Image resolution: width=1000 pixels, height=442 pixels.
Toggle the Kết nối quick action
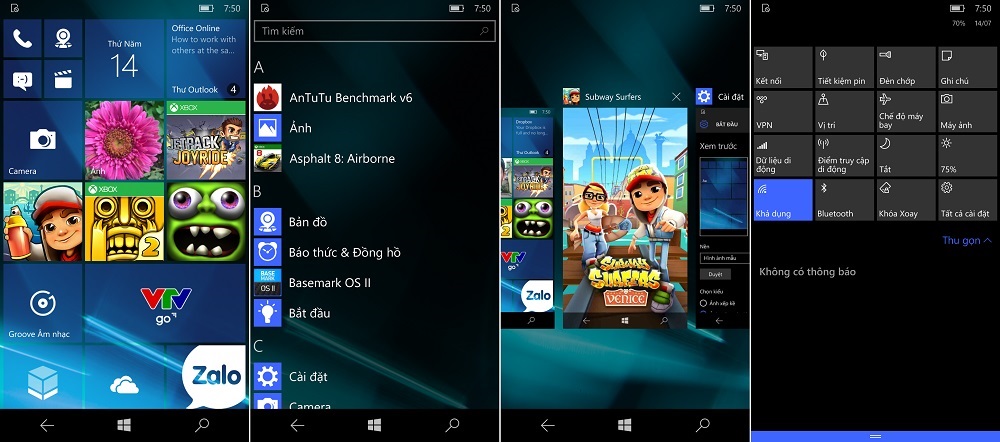pos(783,67)
